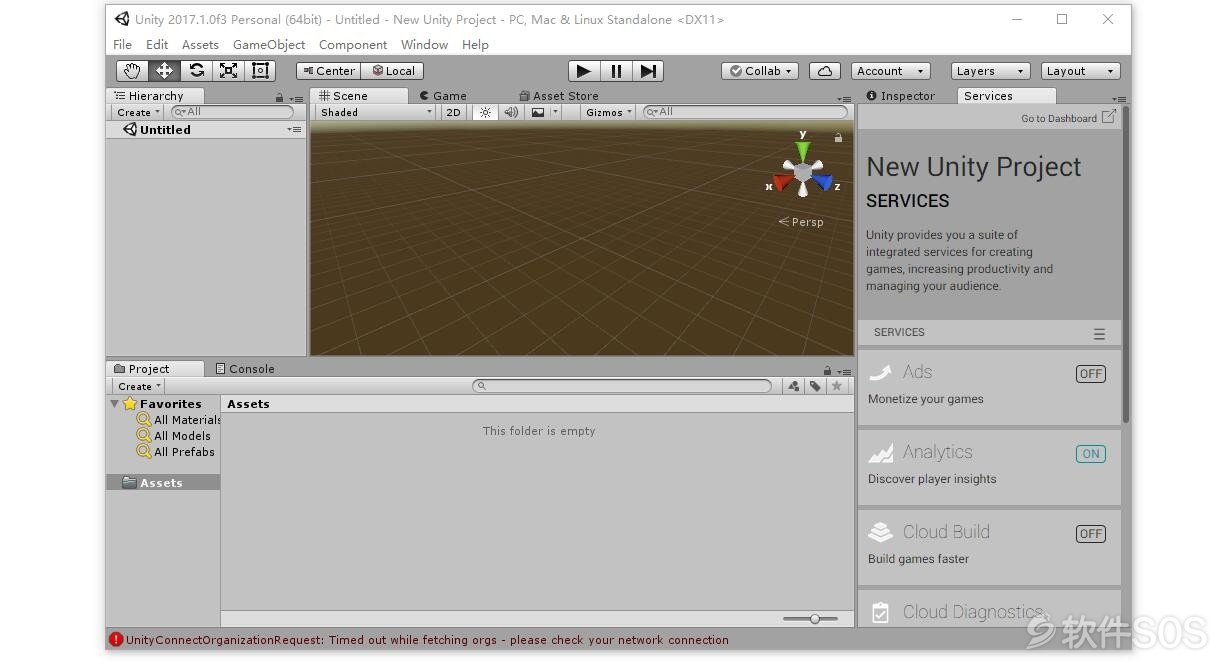Open the Gizmos dropdown
The image size is (1225, 661).
point(608,112)
